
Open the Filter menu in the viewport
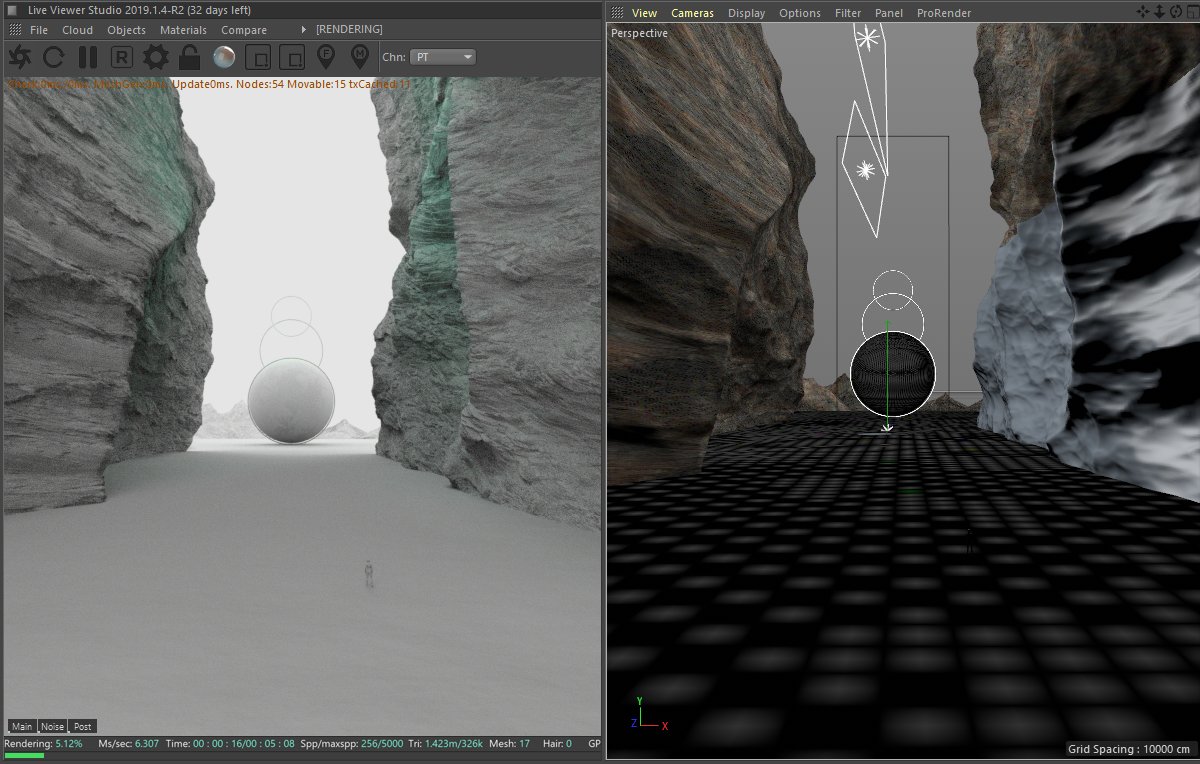tap(848, 13)
